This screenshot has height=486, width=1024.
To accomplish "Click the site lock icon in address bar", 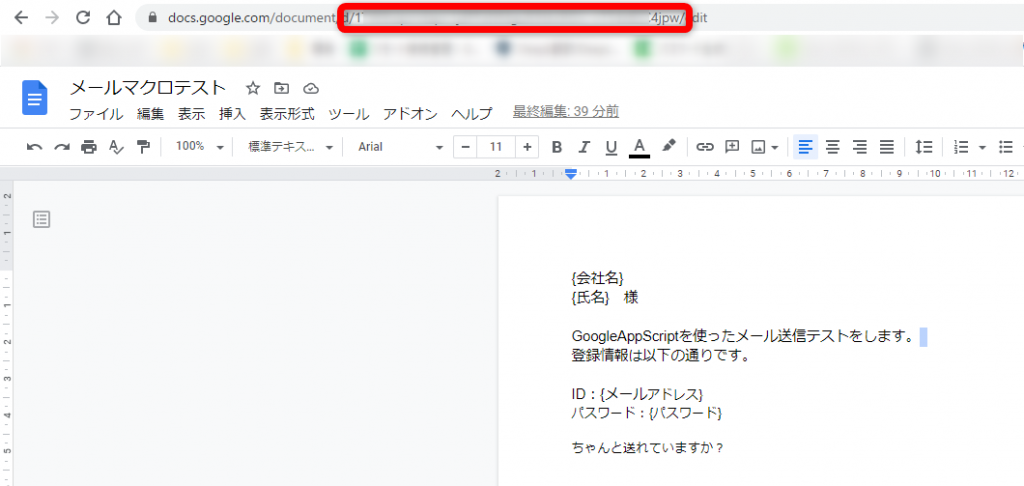I will click(153, 18).
